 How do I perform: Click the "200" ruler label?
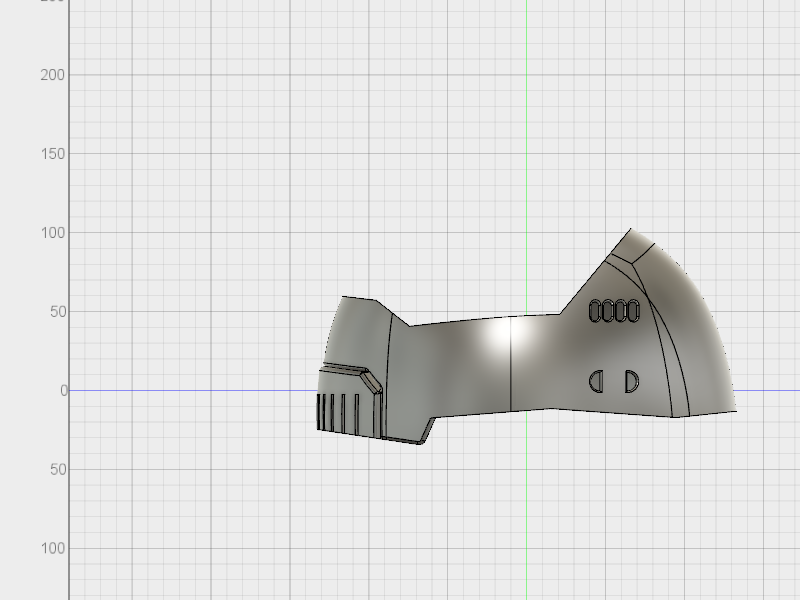click(x=53, y=75)
